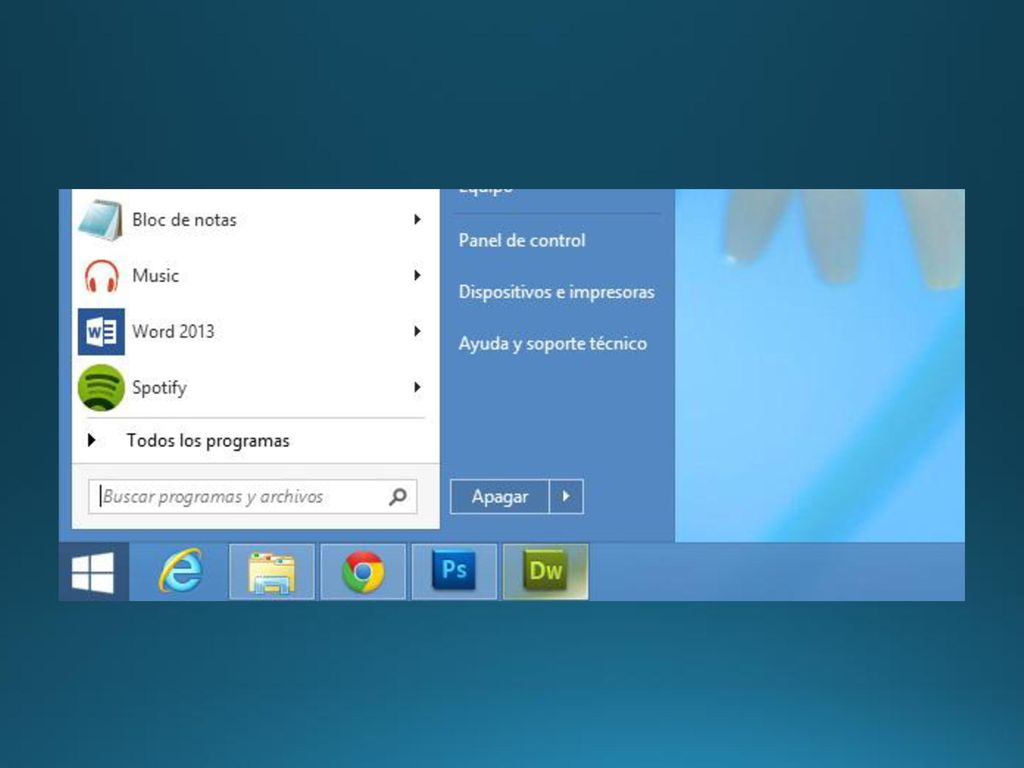The width and height of the screenshot is (1024, 768).
Task: Open the Windows Start button
Action: (93, 572)
